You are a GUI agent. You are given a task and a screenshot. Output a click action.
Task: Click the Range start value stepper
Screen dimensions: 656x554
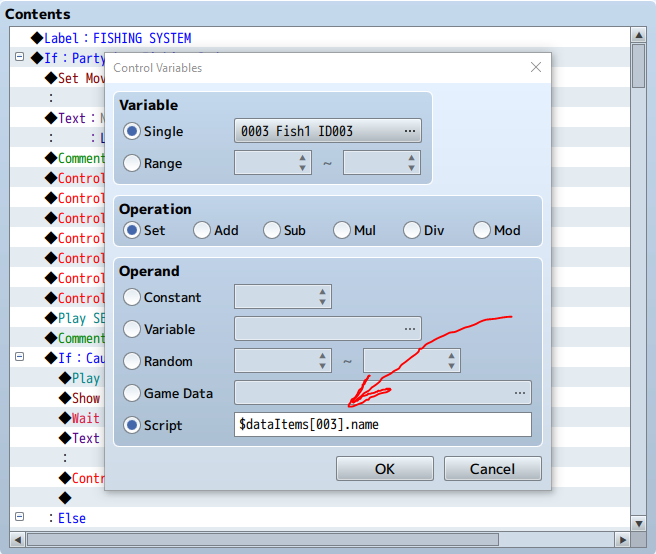coord(302,163)
